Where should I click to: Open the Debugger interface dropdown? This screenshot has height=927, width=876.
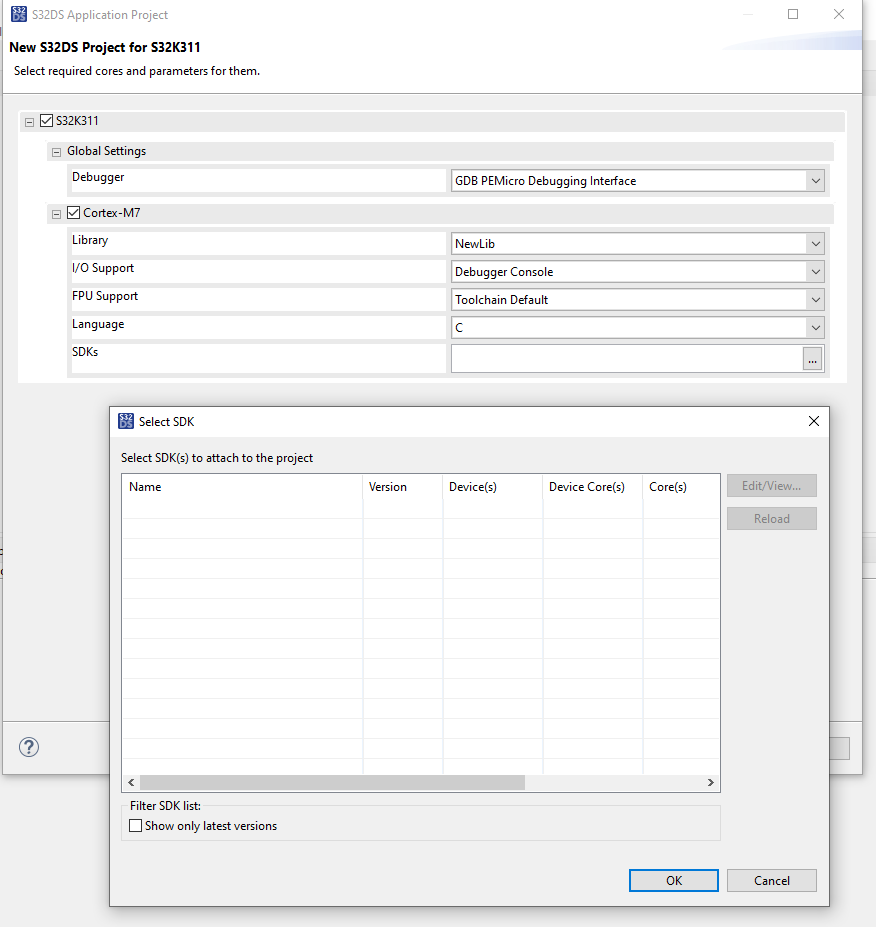pyautogui.click(x=815, y=180)
